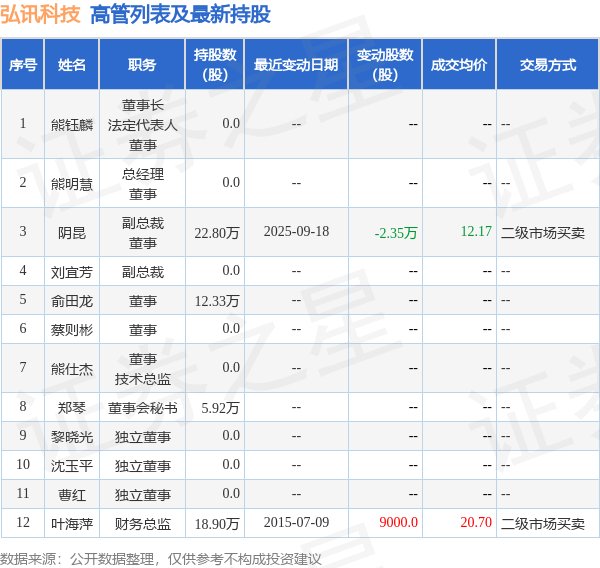
Task: Click the 姓名 column header
Action: point(72,65)
